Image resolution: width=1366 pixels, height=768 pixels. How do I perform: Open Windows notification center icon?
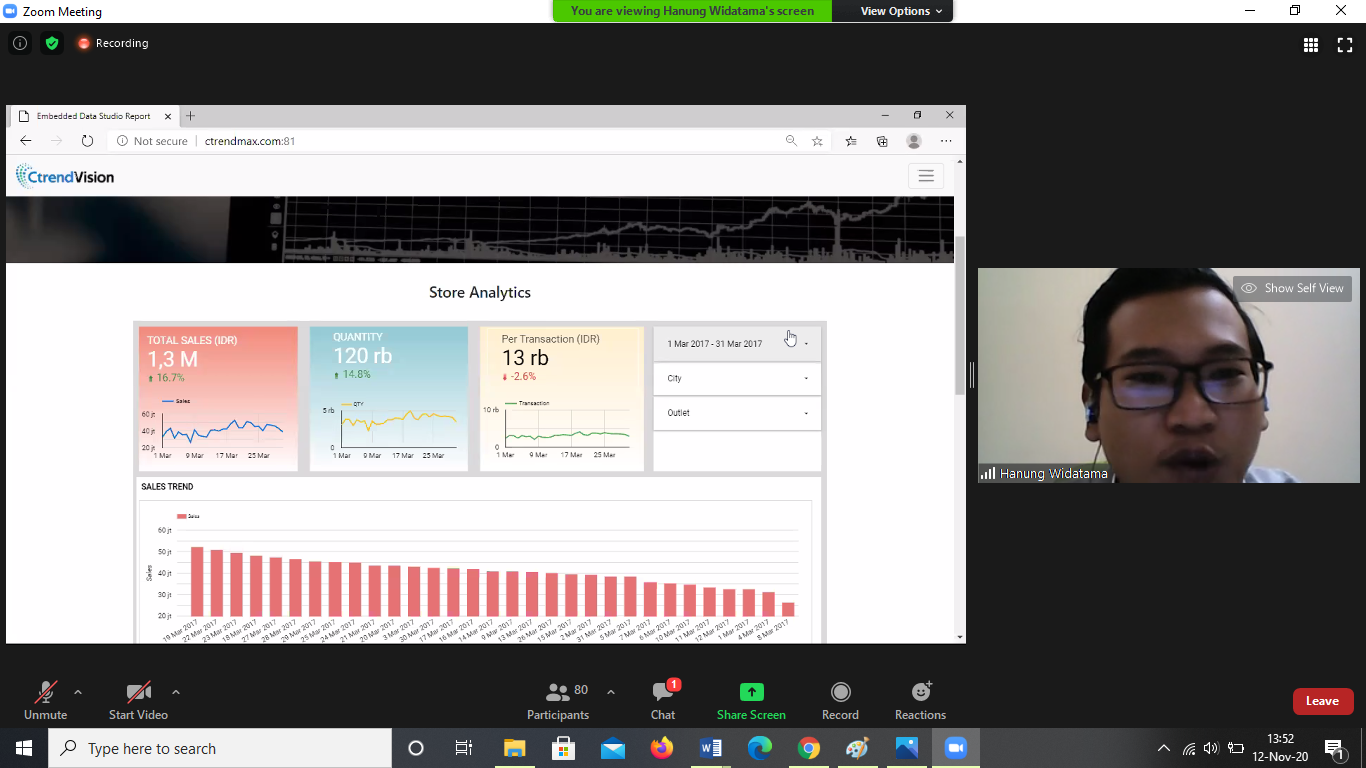(x=1333, y=748)
